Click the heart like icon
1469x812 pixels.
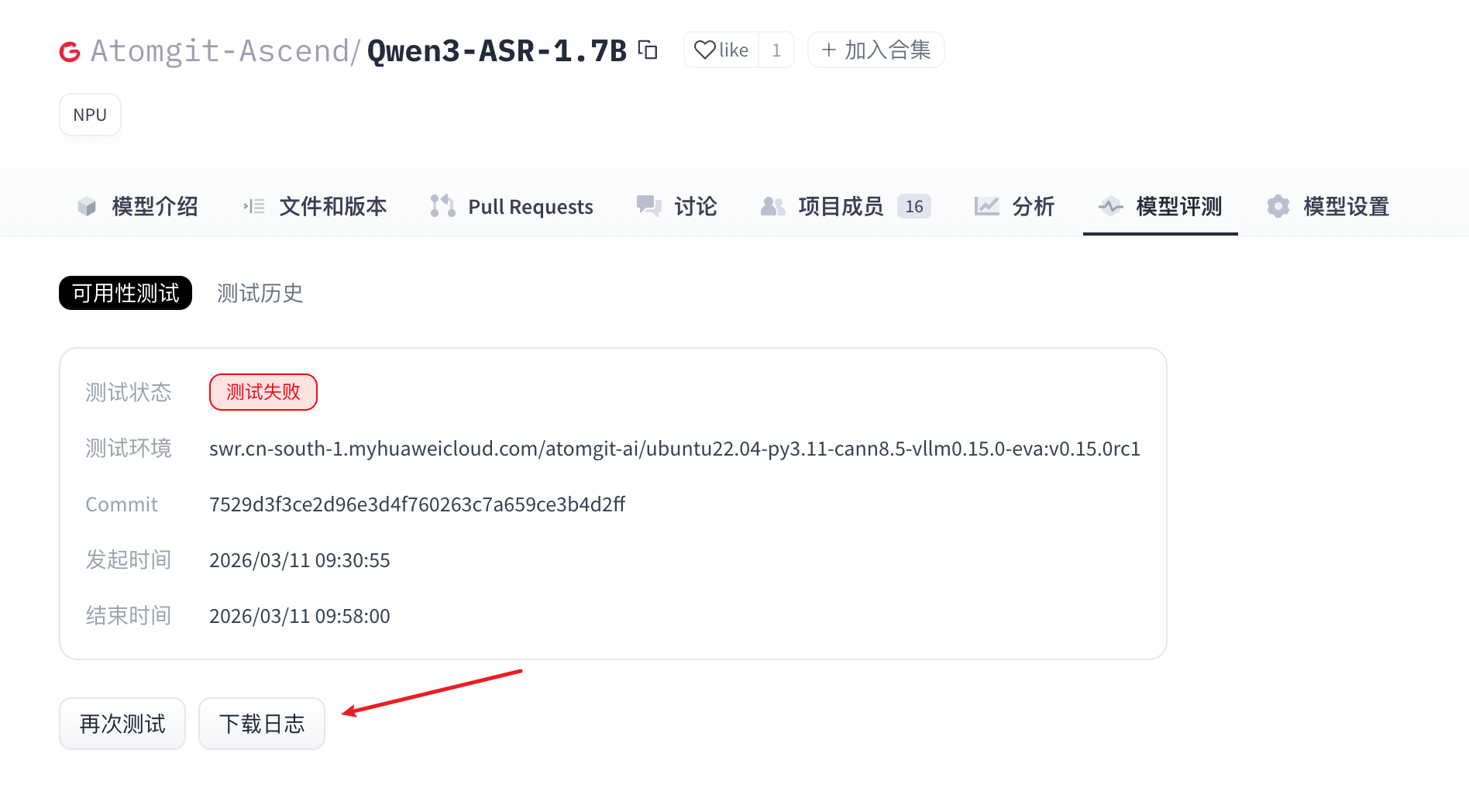(x=704, y=50)
